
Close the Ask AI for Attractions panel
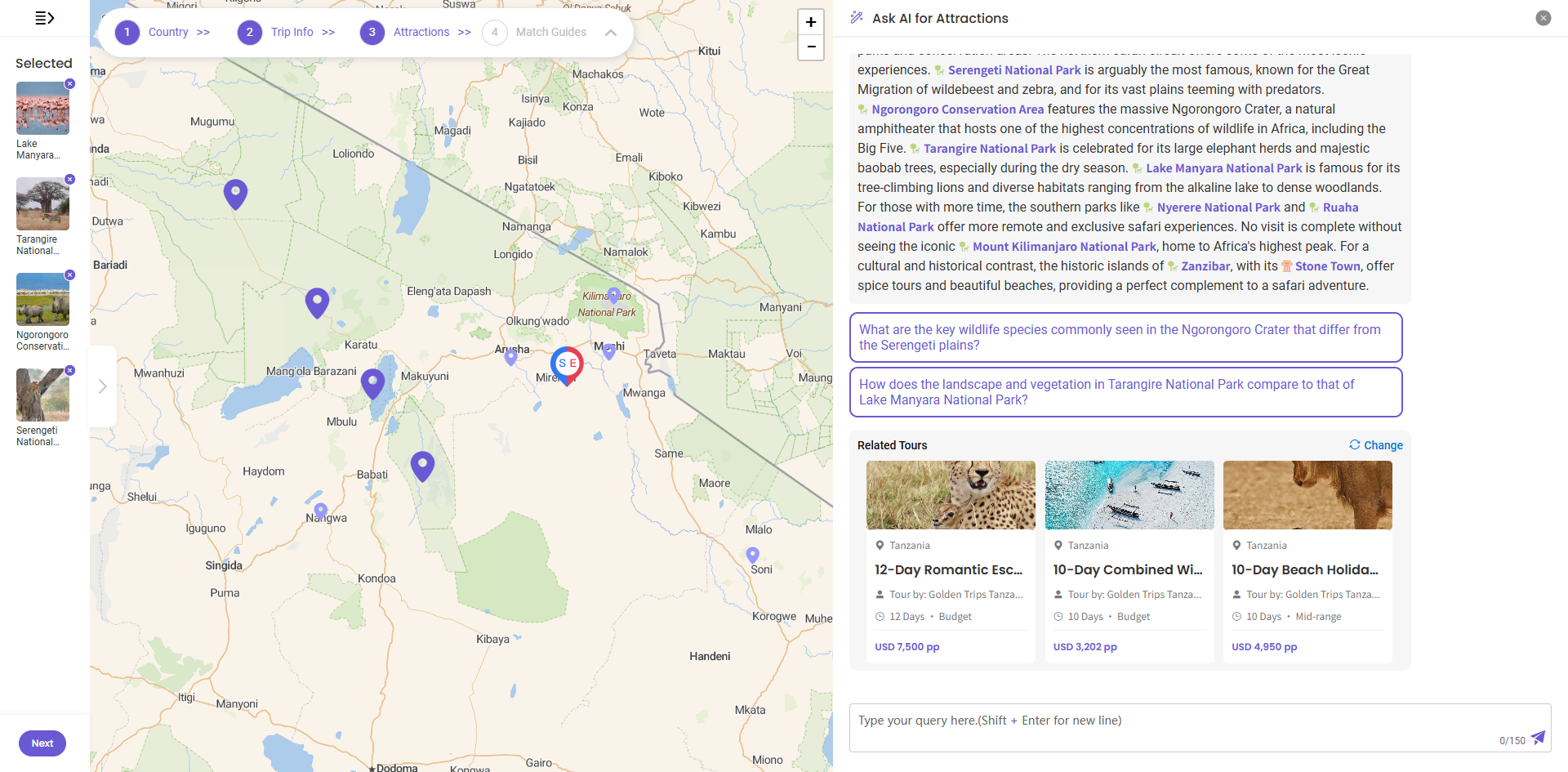pos(1543,18)
